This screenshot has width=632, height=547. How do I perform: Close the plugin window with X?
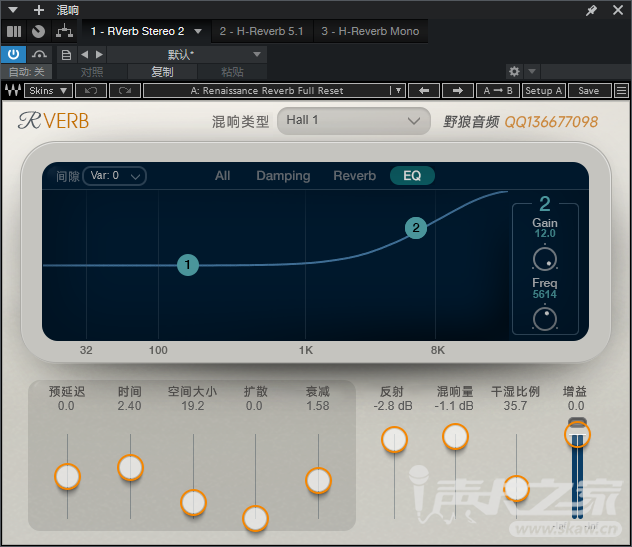pos(618,10)
